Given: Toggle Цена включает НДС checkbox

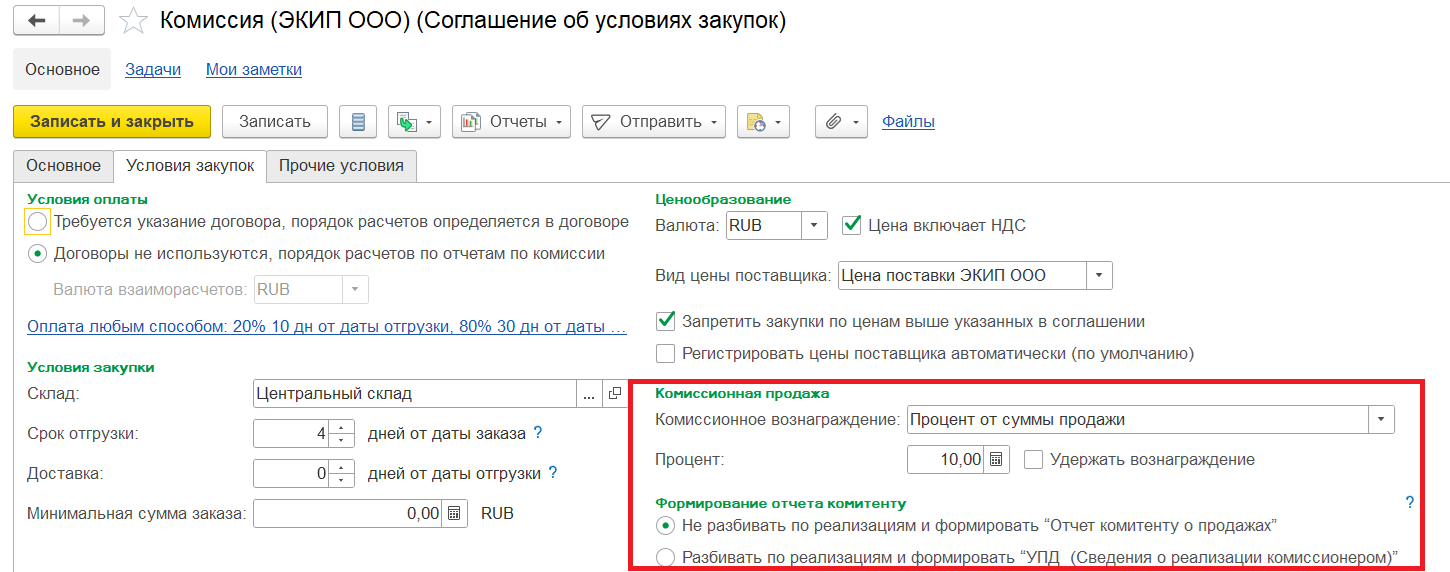Looking at the screenshot, I should pos(852,225).
